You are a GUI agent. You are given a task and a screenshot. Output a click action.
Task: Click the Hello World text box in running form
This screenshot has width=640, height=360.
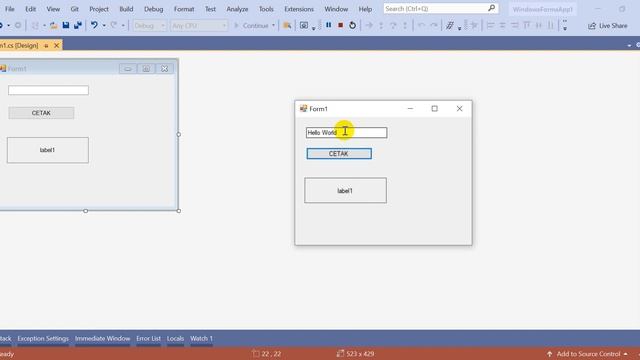coord(347,133)
